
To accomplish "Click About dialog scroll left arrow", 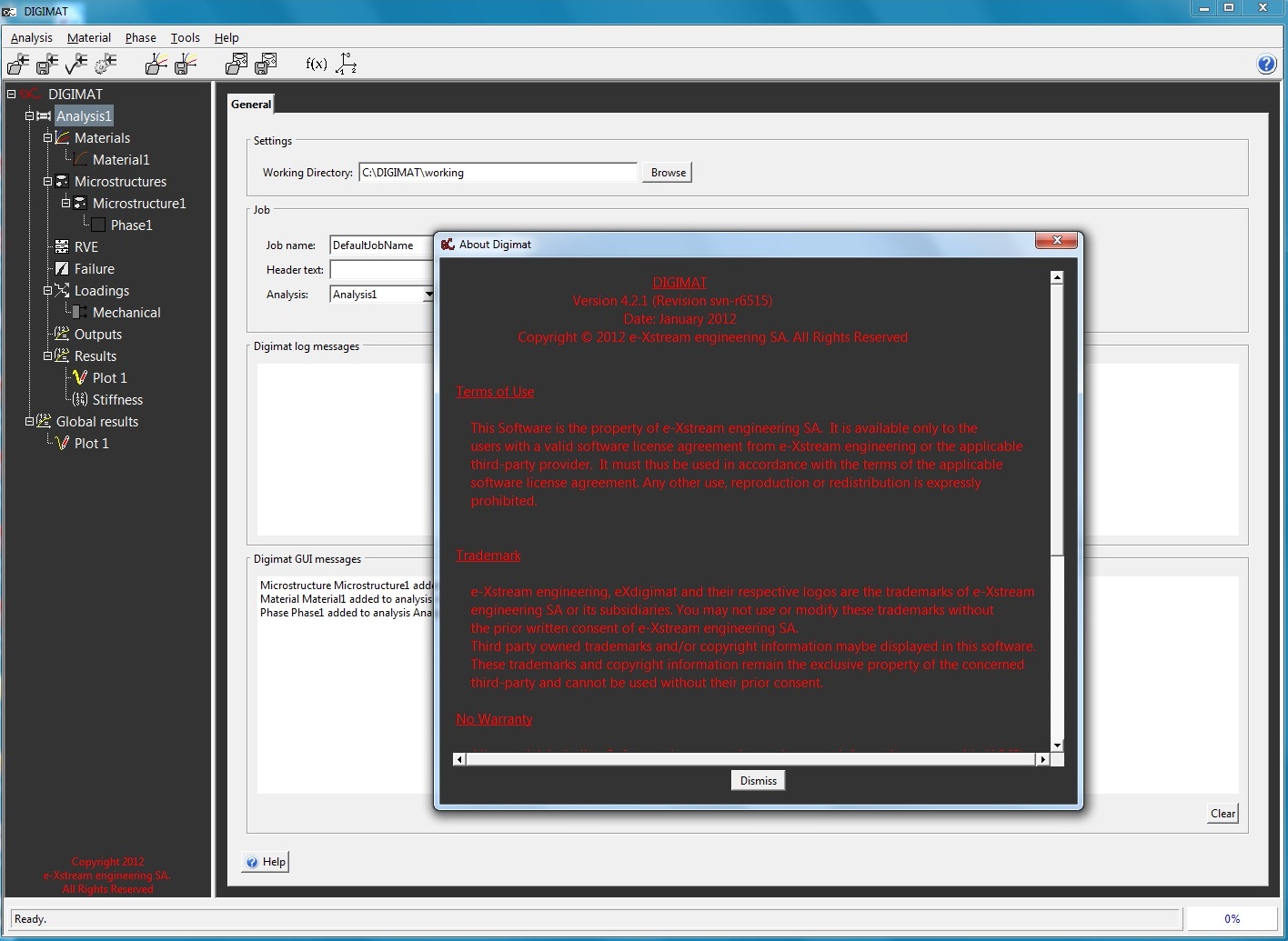I will coord(459,759).
